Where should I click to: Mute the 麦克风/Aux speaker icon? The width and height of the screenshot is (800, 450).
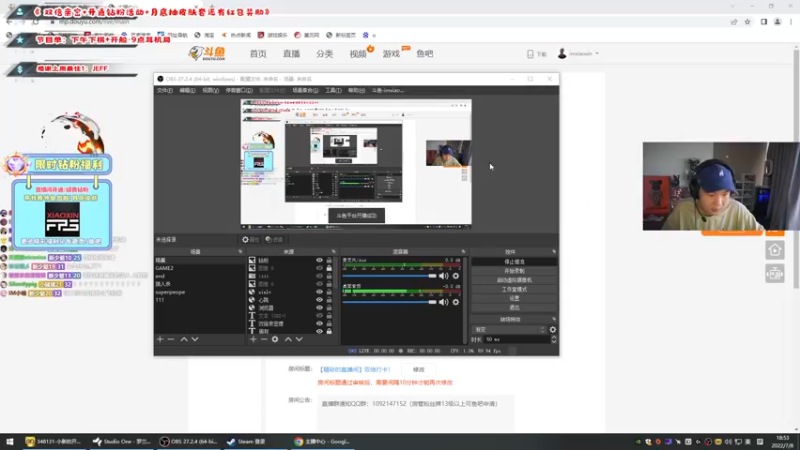tap(443, 276)
